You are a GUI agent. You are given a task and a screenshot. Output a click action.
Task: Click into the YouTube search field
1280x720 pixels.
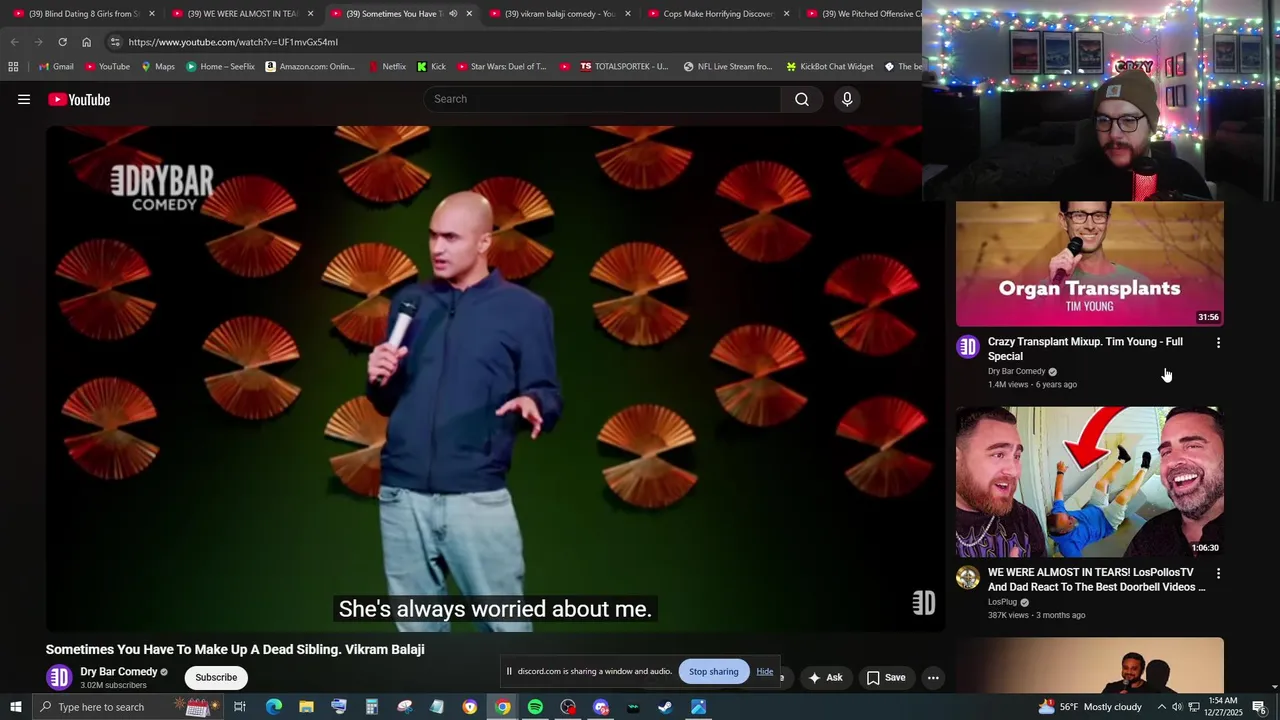coord(603,99)
